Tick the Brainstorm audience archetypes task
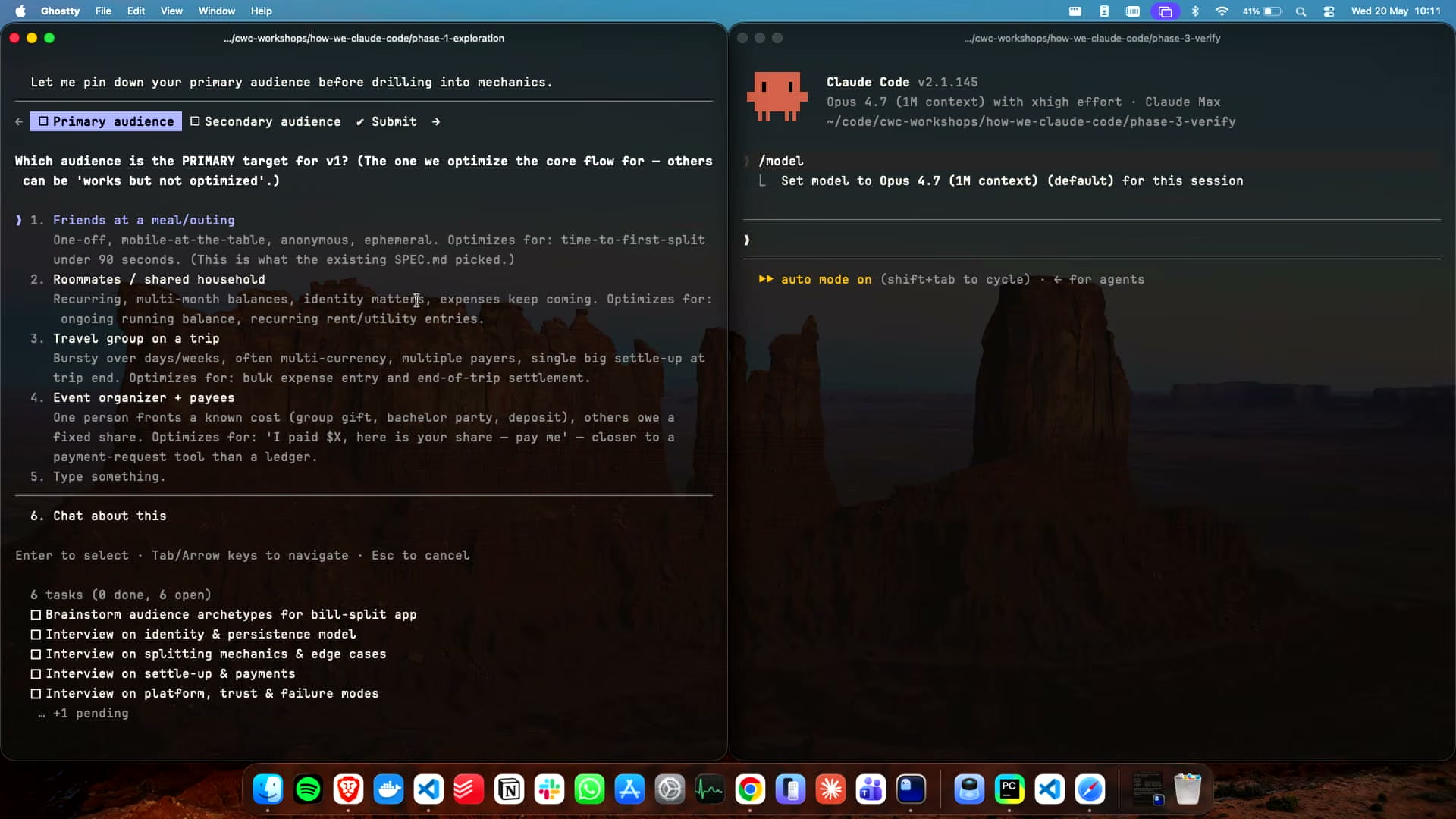Viewport: 1456px width, 819px height. (36, 615)
